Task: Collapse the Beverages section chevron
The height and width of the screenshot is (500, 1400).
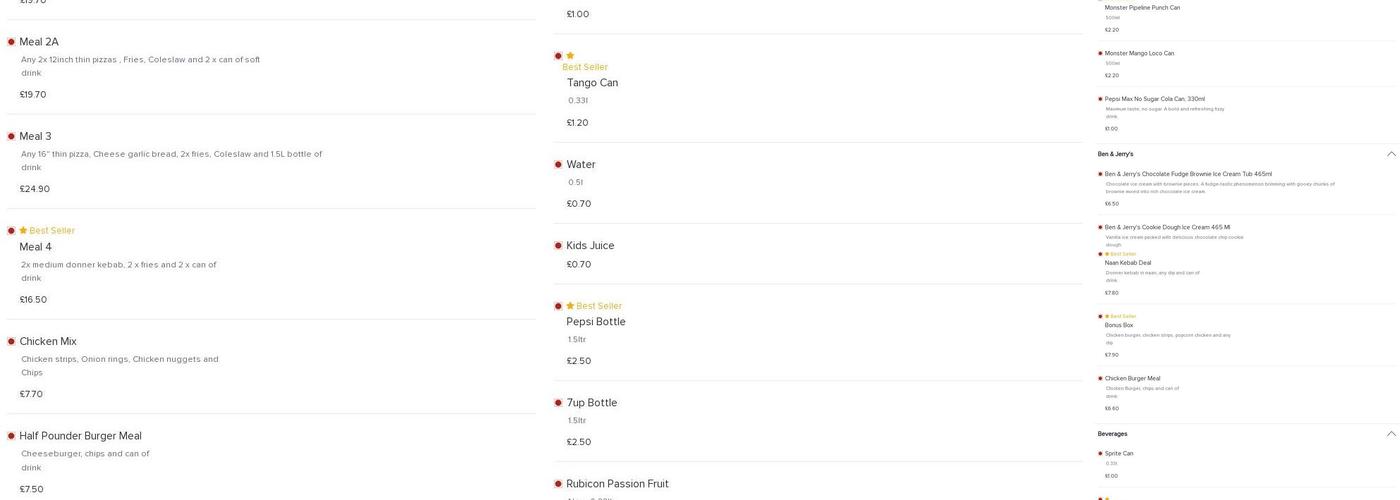Action: (1391, 434)
